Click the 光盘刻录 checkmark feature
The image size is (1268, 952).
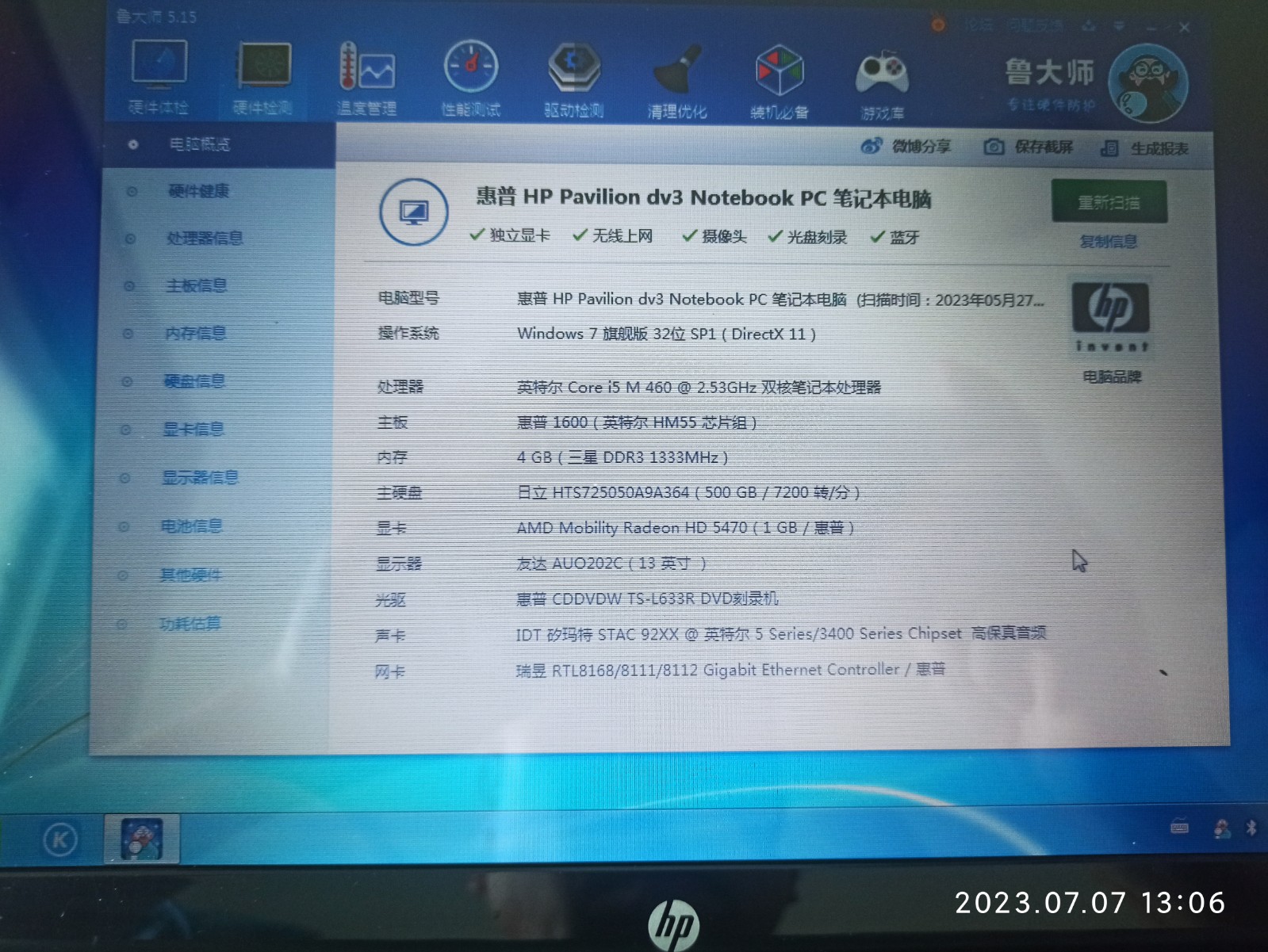807,237
